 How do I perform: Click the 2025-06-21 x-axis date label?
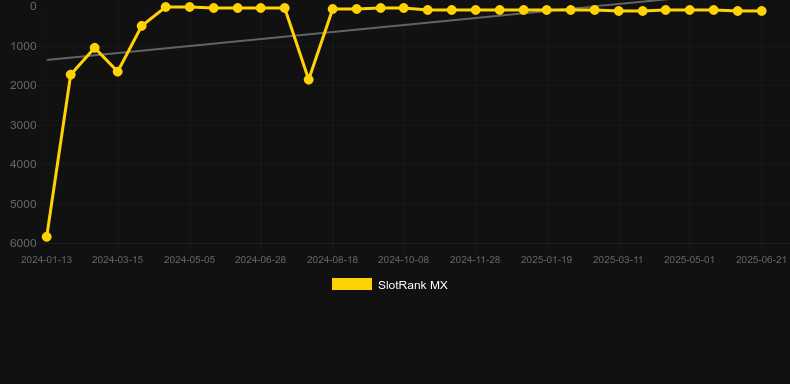761,260
